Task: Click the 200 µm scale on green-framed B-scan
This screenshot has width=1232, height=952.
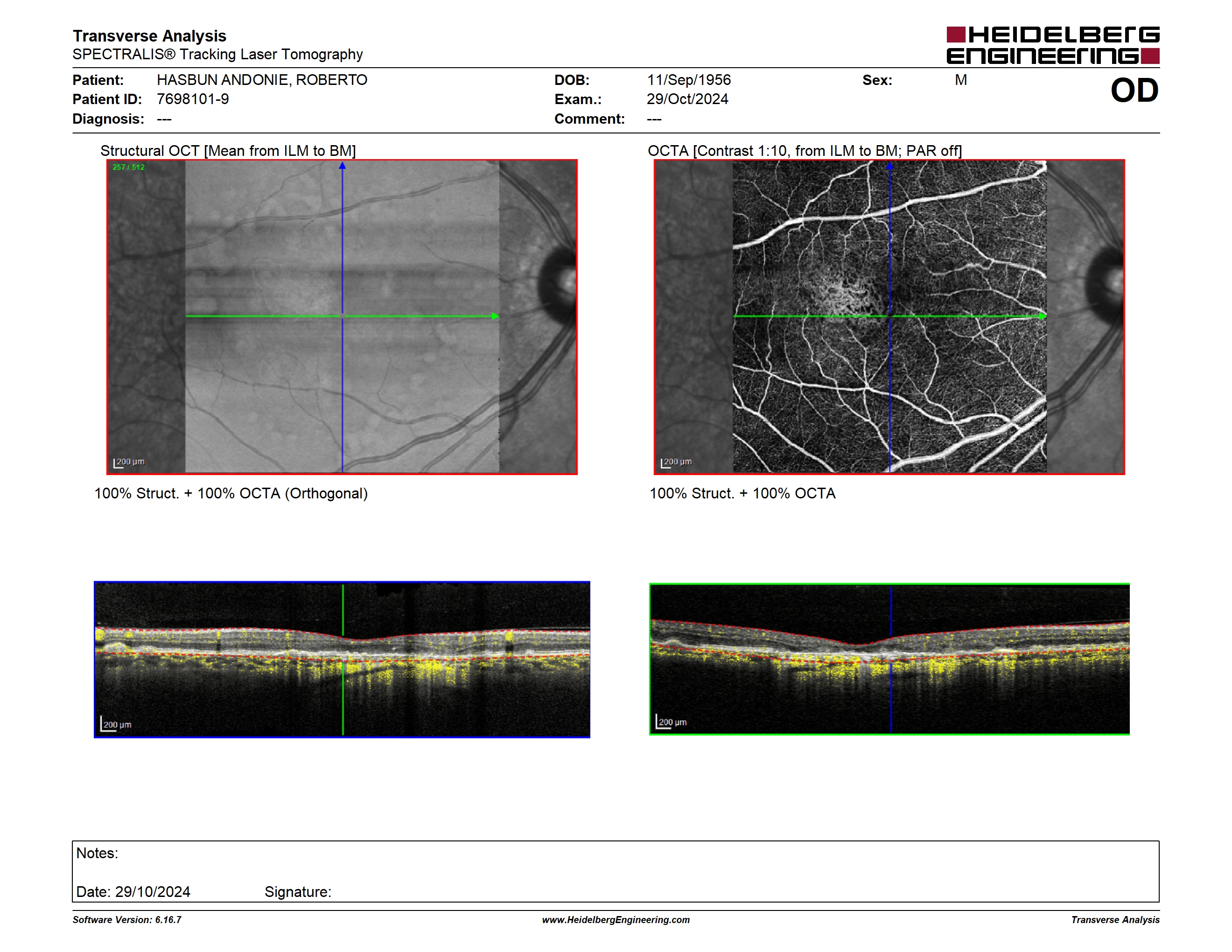Action: 671,722
